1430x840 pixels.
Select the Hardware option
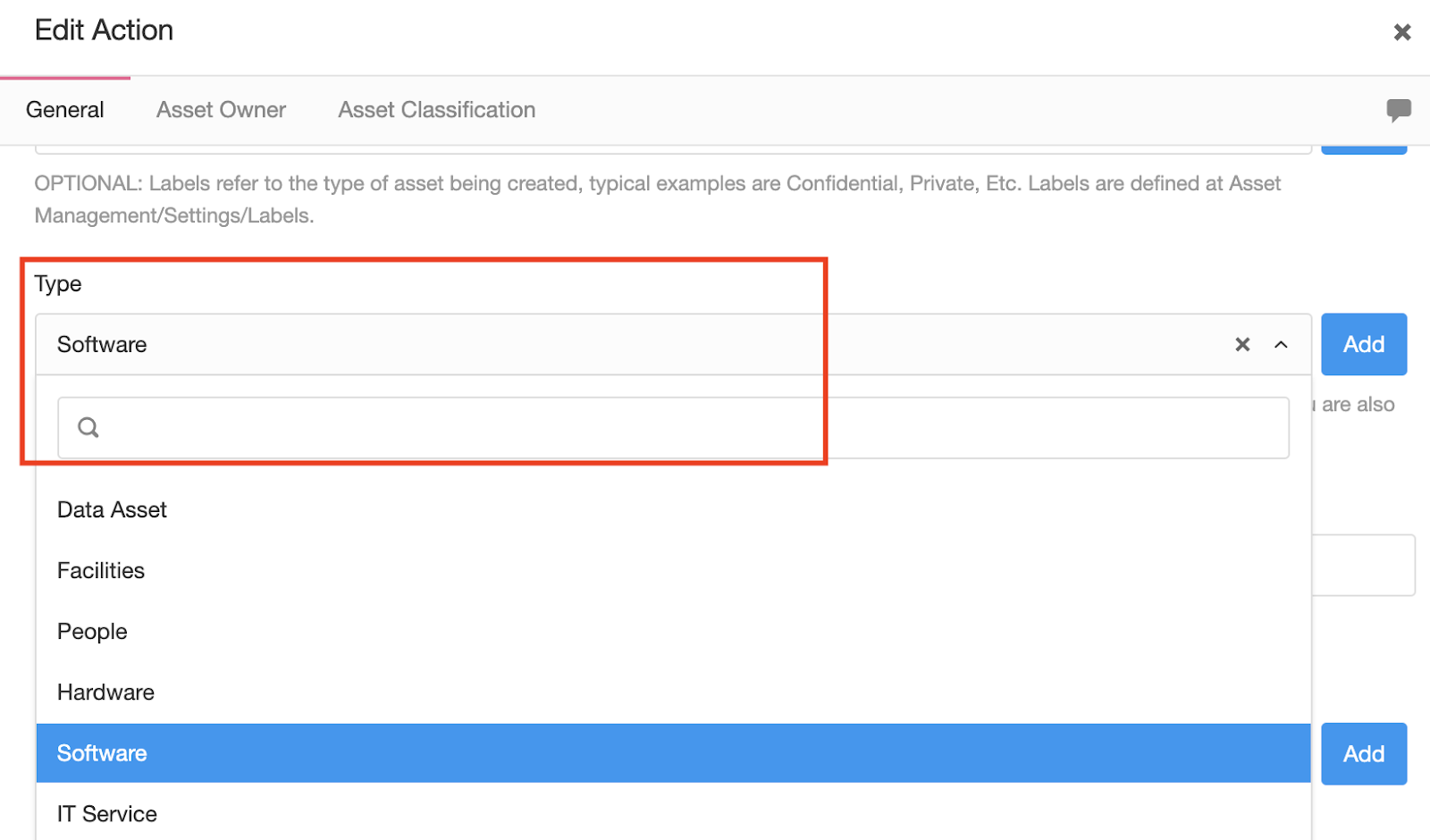pyautogui.click(x=673, y=692)
